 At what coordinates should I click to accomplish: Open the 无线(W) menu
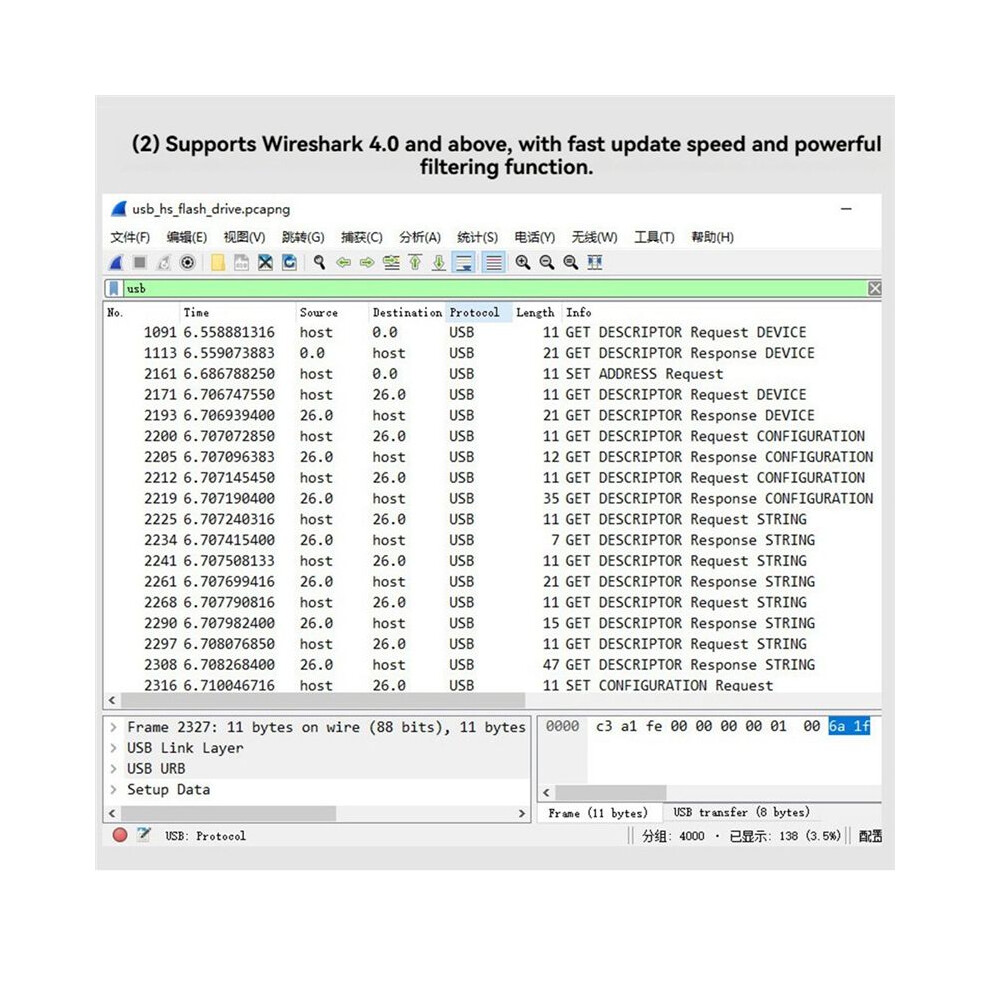coord(594,237)
